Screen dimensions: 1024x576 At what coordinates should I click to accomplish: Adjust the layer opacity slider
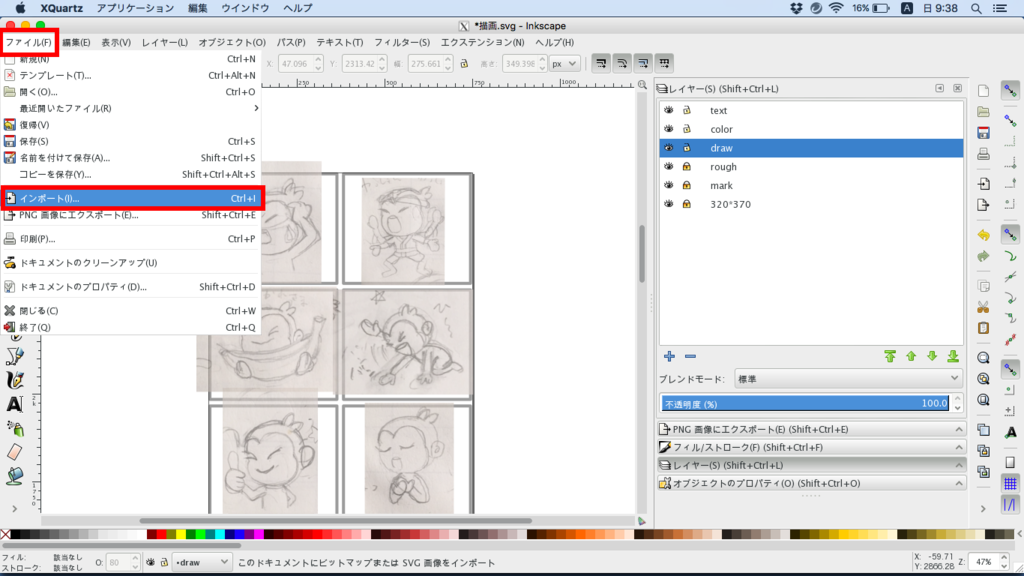tap(805, 404)
